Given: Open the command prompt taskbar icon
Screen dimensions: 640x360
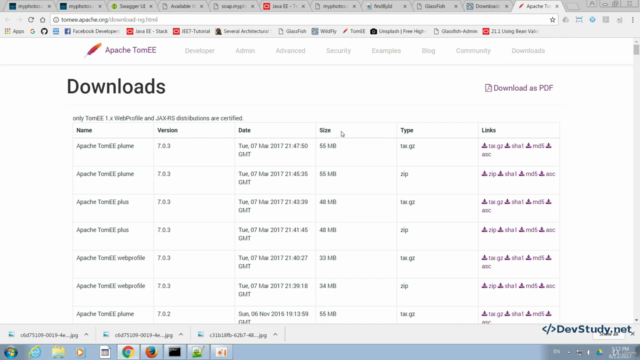Looking at the screenshot, I should [x=175, y=352].
